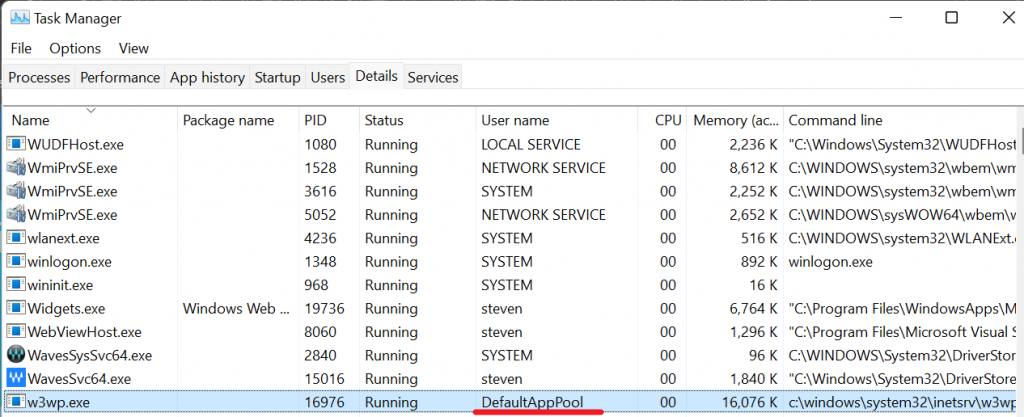Open the View menu
This screenshot has width=1024, height=417.
[x=134, y=48]
